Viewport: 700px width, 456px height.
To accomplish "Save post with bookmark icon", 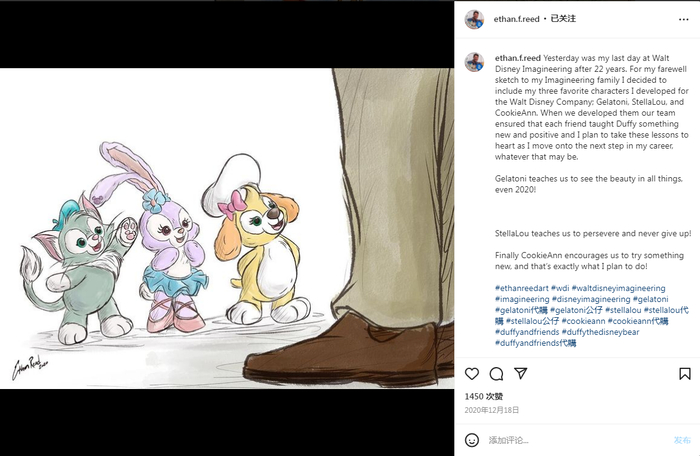I will point(685,374).
